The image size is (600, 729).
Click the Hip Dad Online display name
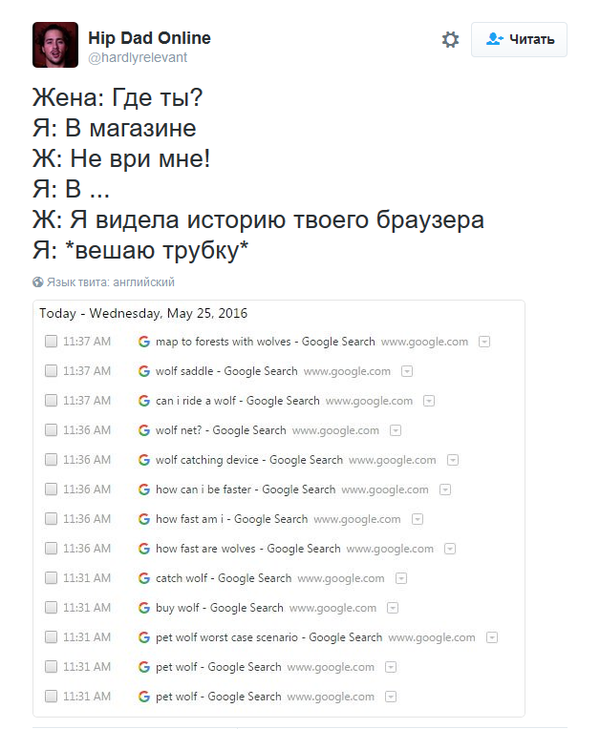click(x=149, y=38)
